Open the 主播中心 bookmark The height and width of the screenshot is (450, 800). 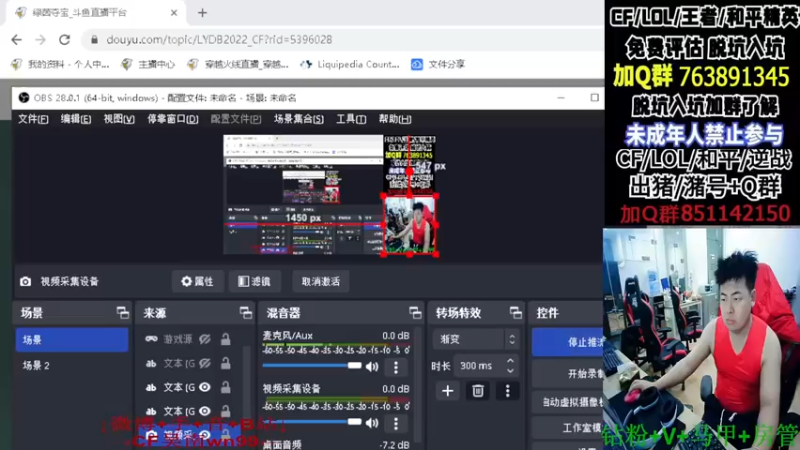point(148,64)
